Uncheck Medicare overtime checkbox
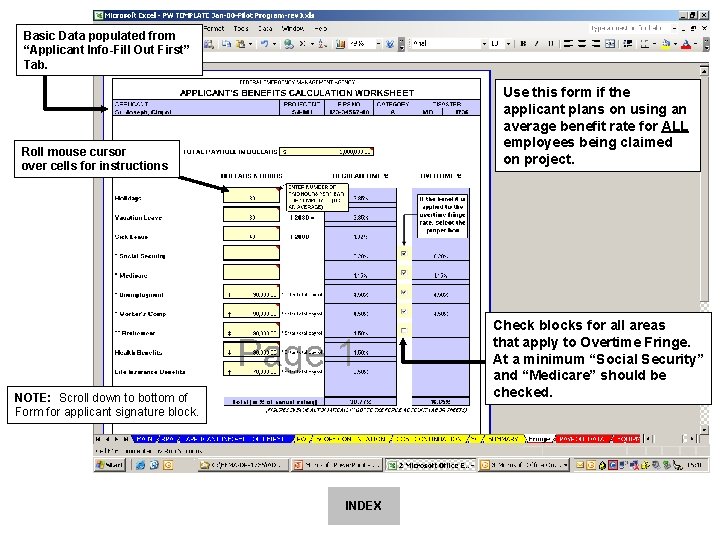Image resolution: width=720 pixels, height=540 pixels. pyautogui.click(x=404, y=273)
